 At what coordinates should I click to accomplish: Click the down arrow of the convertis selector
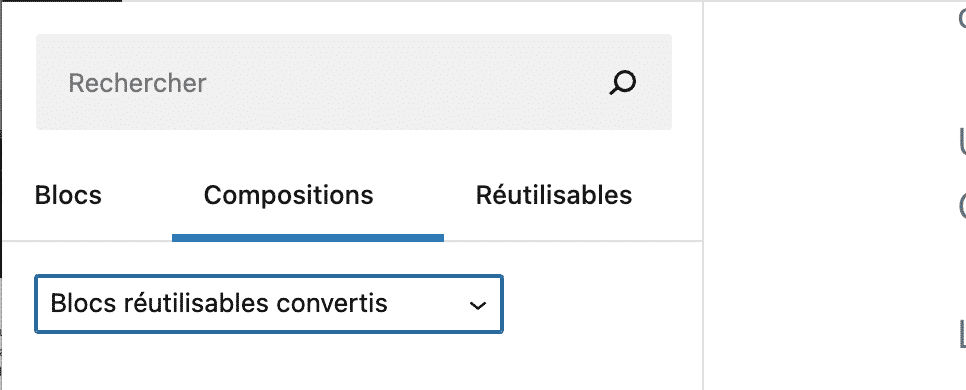pyautogui.click(x=477, y=305)
